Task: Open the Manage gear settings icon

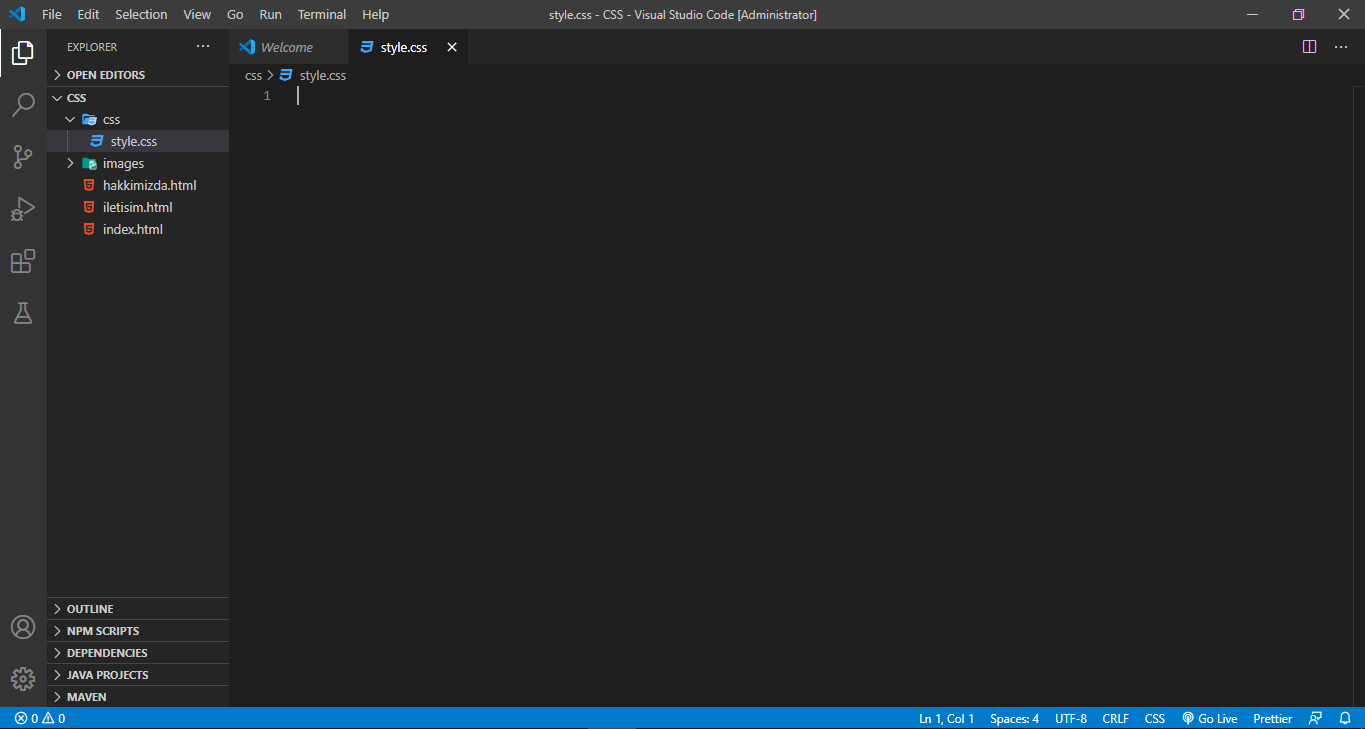Action: pos(23,679)
